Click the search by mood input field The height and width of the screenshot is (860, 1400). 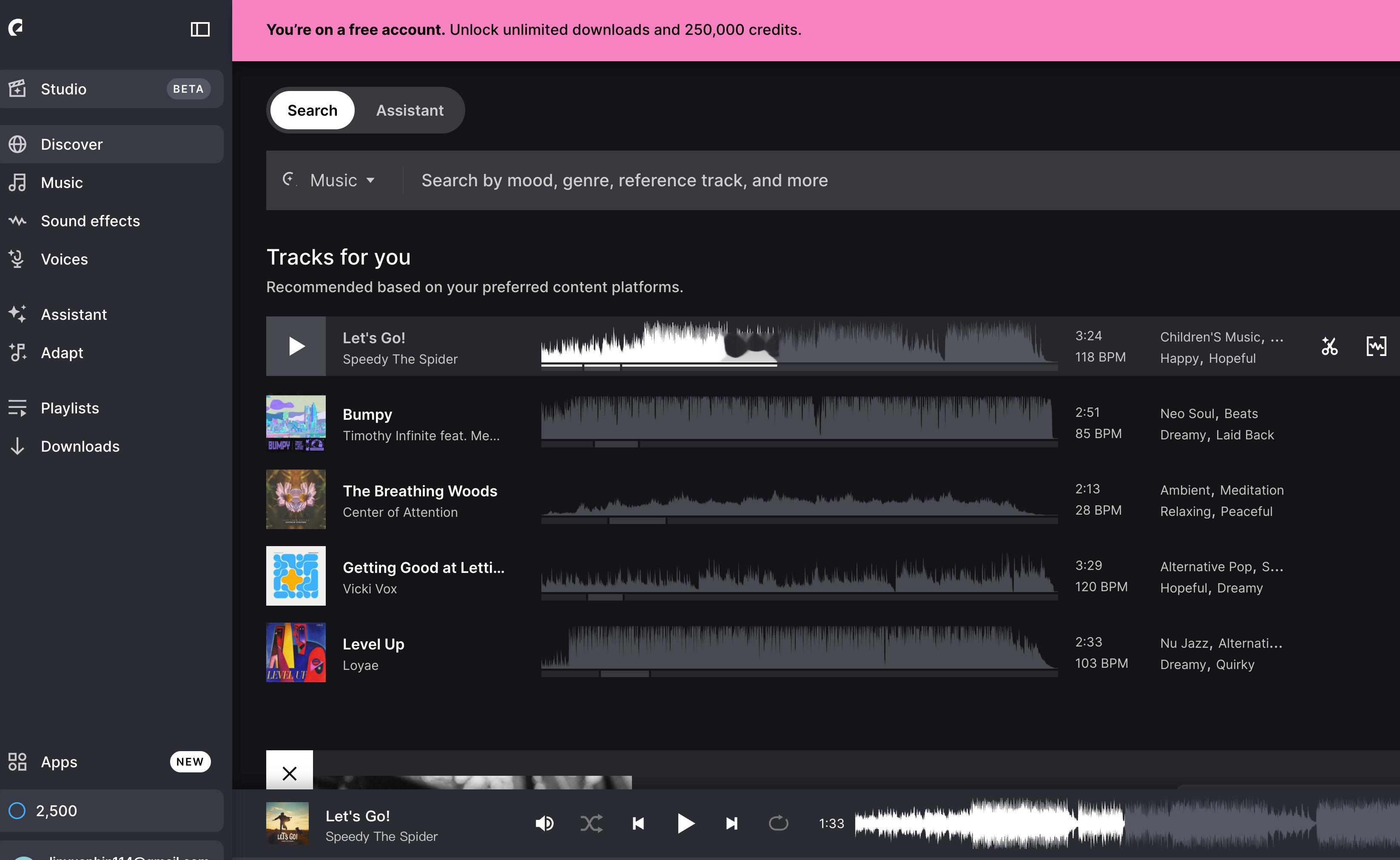point(904,180)
